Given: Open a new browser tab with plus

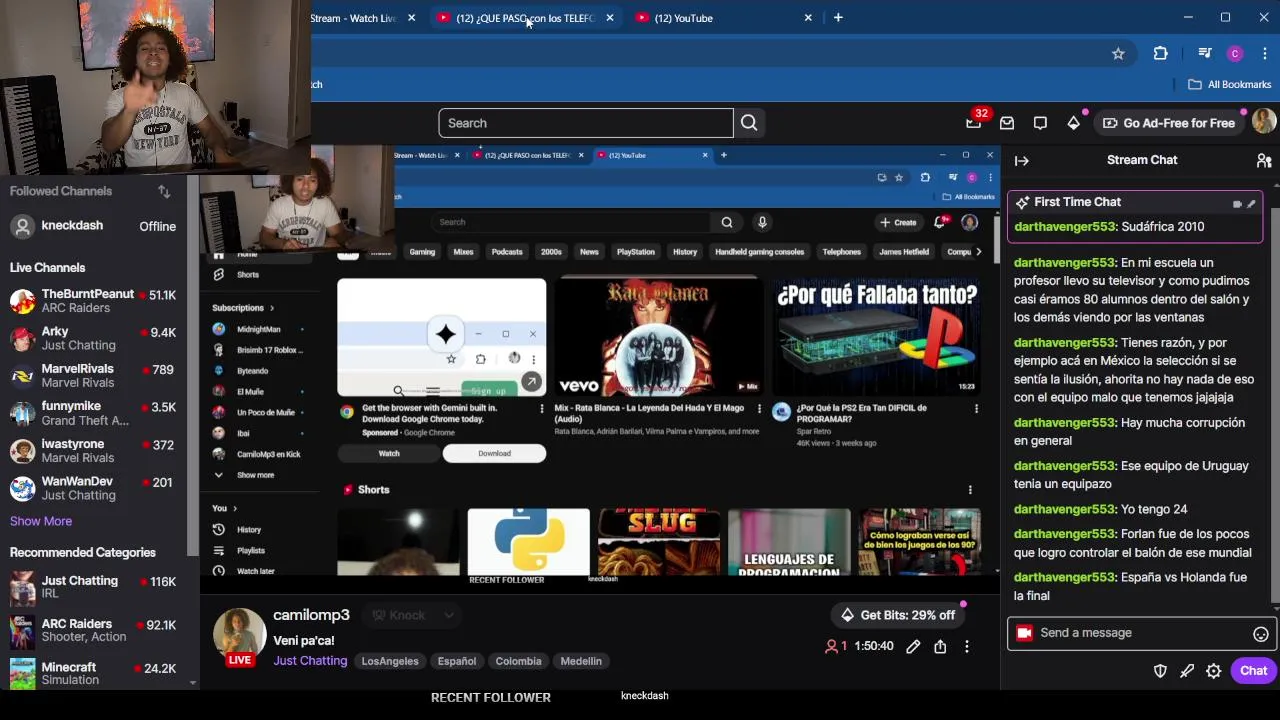Looking at the screenshot, I should tap(838, 18).
